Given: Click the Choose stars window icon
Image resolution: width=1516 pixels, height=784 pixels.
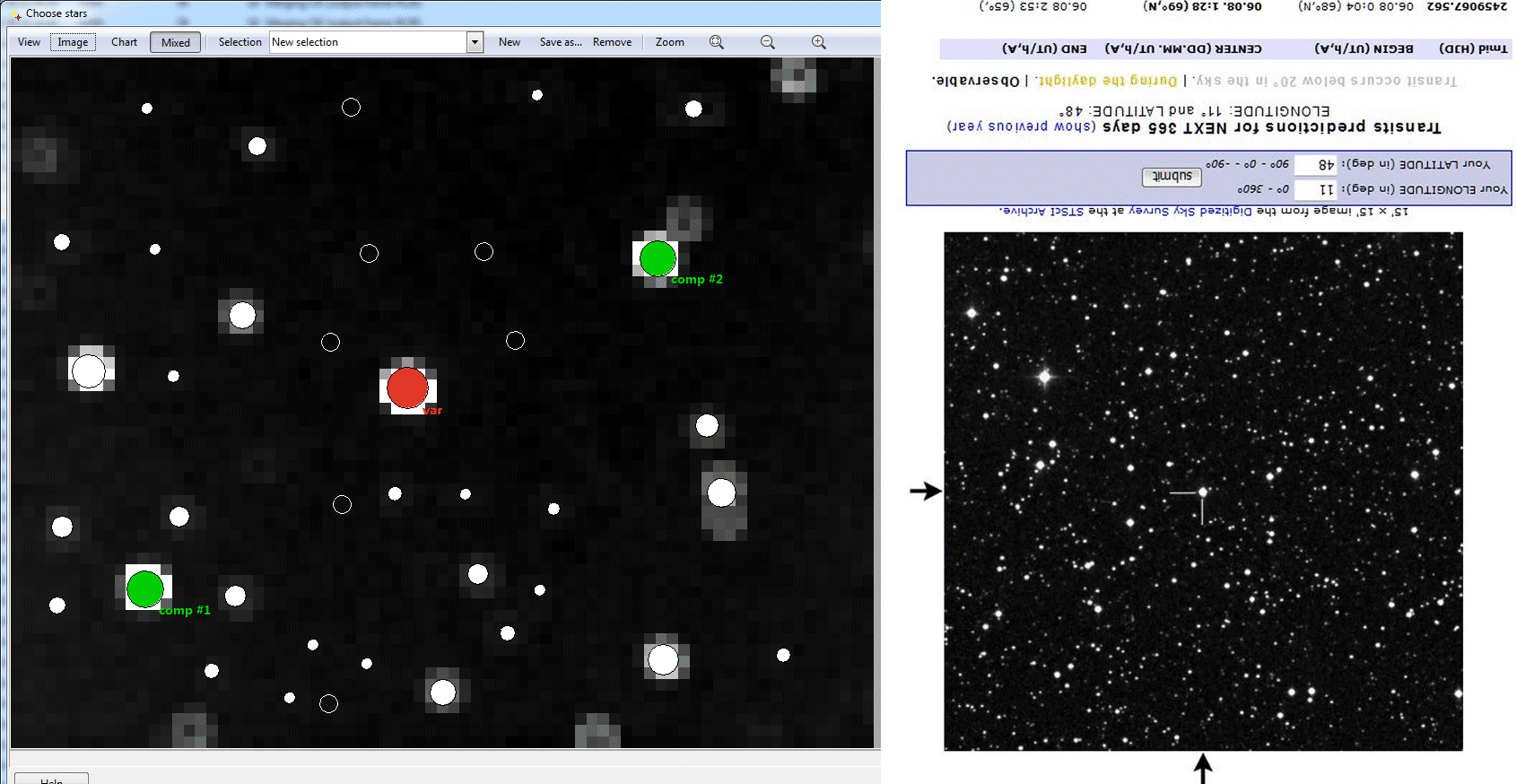Looking at the screenshot, I should 17,14.
